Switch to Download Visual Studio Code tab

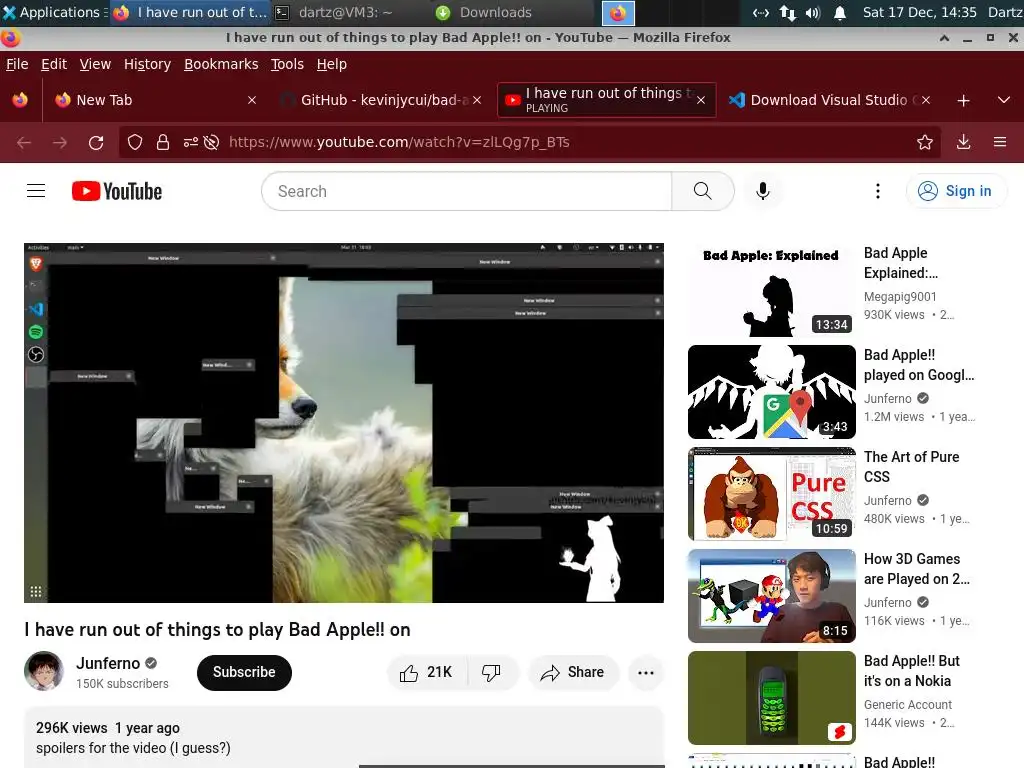831,100
